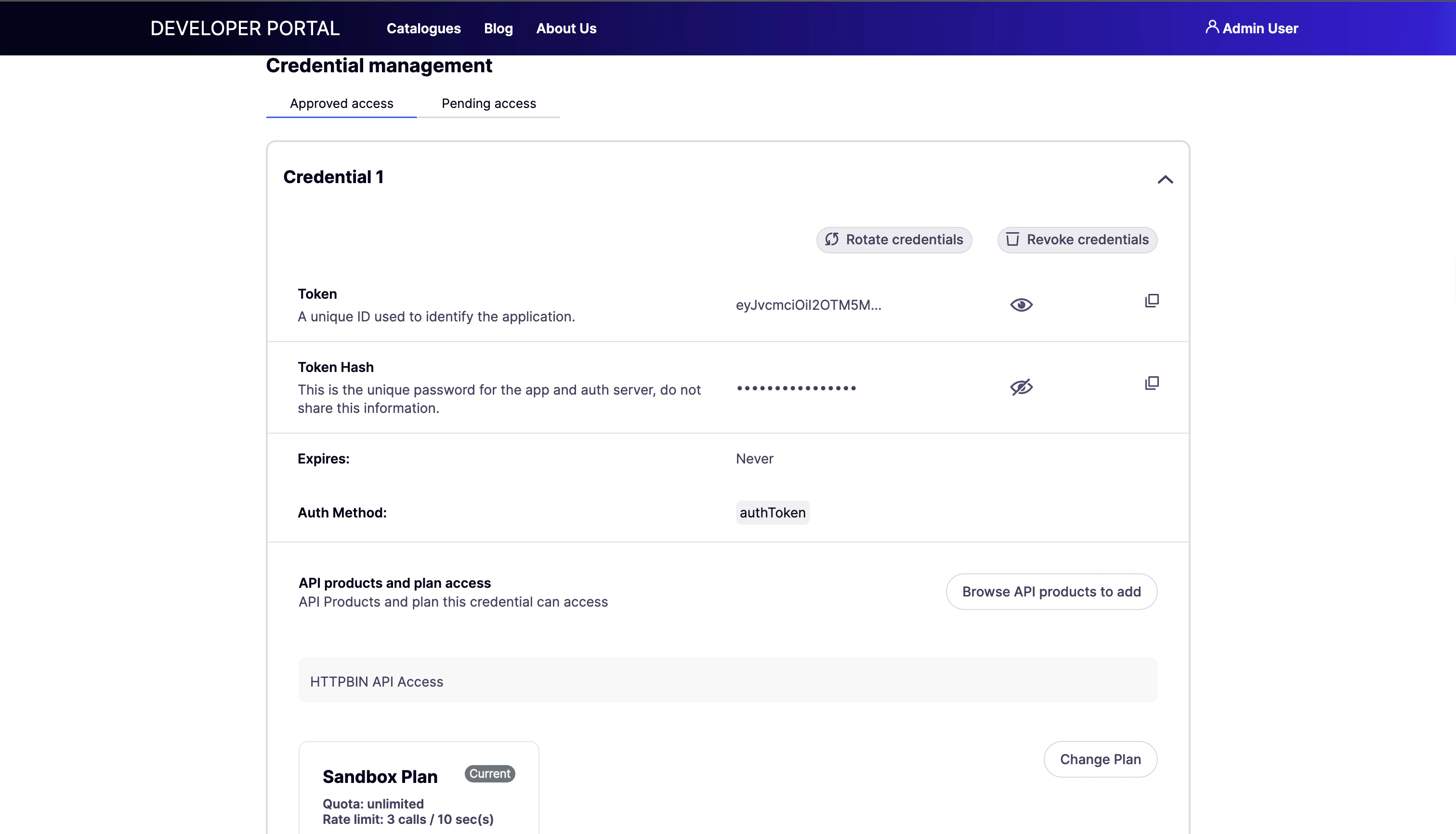Select the Approved access tab

pos(341,104)
